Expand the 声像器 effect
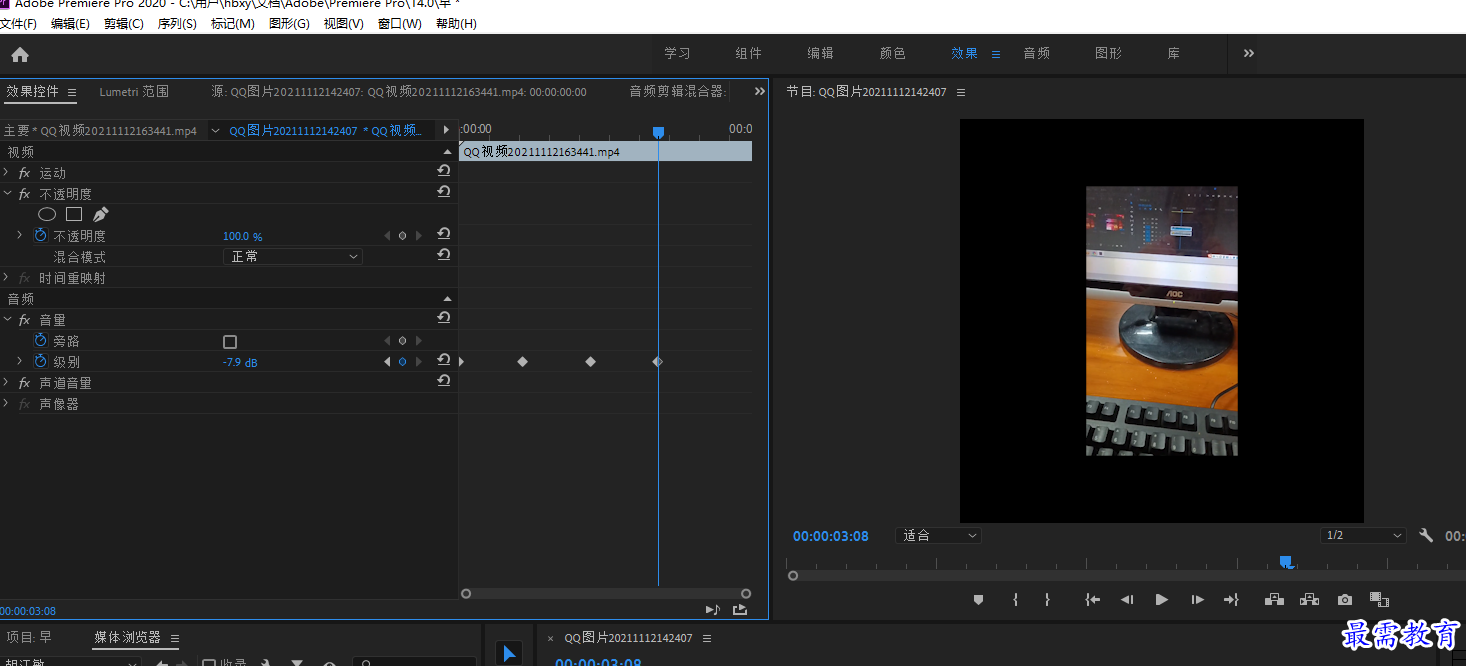 pos(6,404)
